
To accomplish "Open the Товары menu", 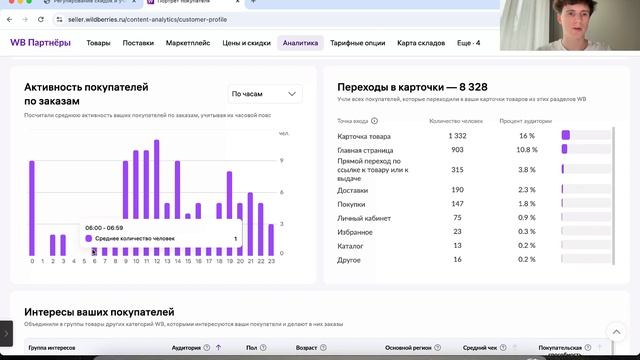I will tap(98, 43).
